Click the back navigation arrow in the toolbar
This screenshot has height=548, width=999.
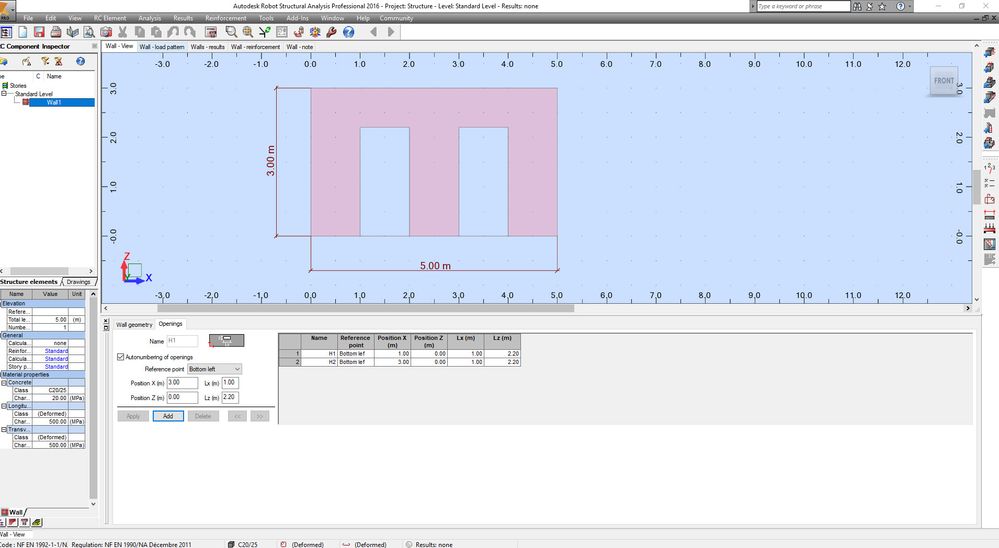click(x=373, y=32)
